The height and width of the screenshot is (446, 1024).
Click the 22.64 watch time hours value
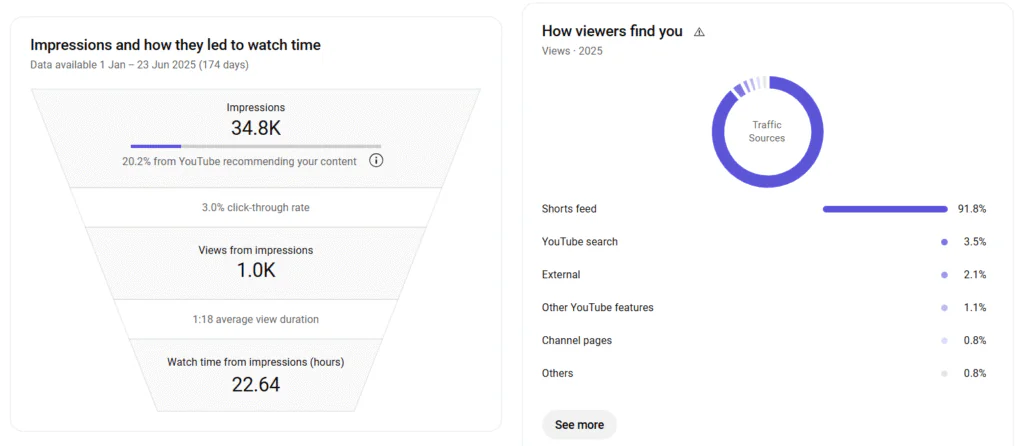256,384
